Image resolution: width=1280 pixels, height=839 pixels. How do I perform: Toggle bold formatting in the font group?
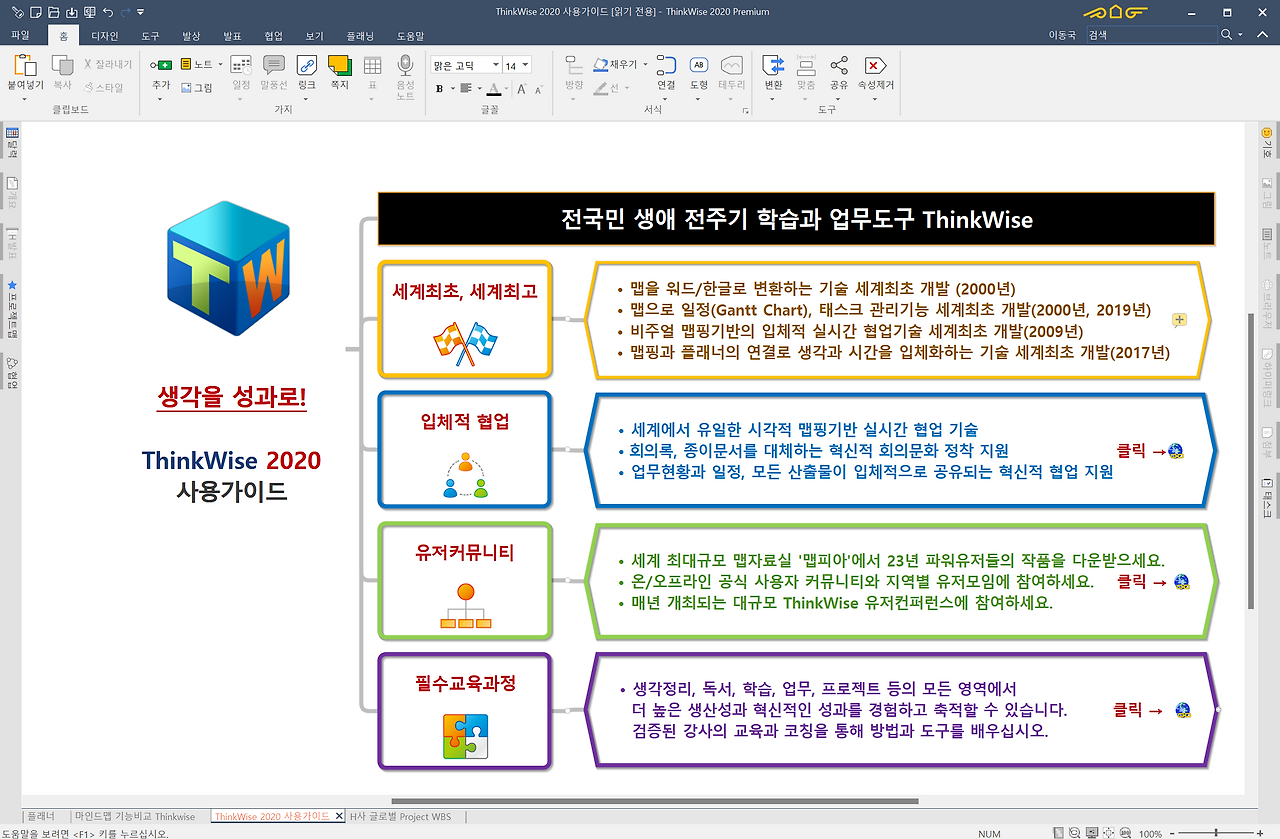point(439,88)
